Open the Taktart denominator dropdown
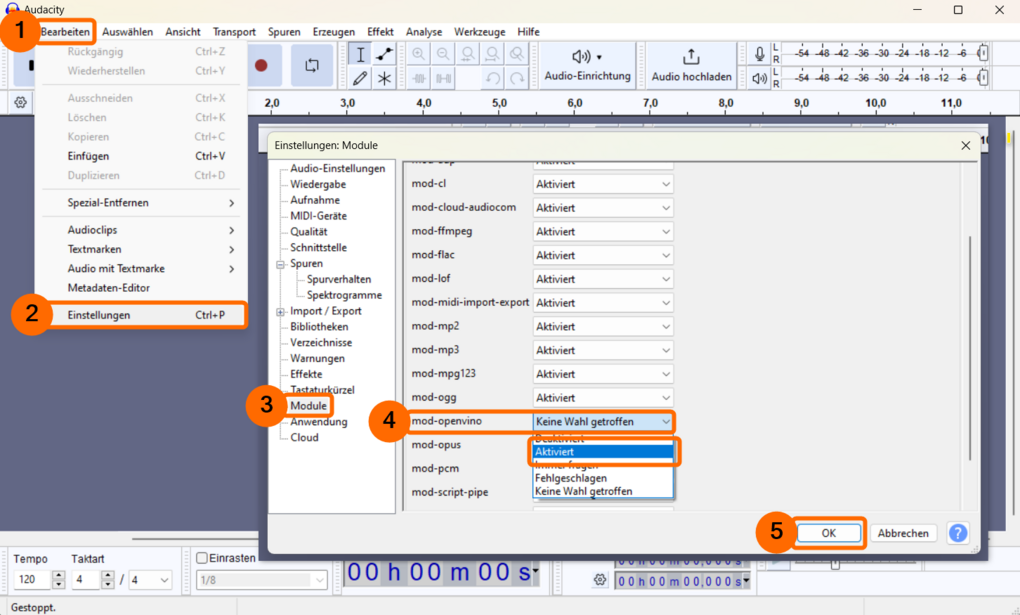The image size is (1020, 615). [150, 579]
